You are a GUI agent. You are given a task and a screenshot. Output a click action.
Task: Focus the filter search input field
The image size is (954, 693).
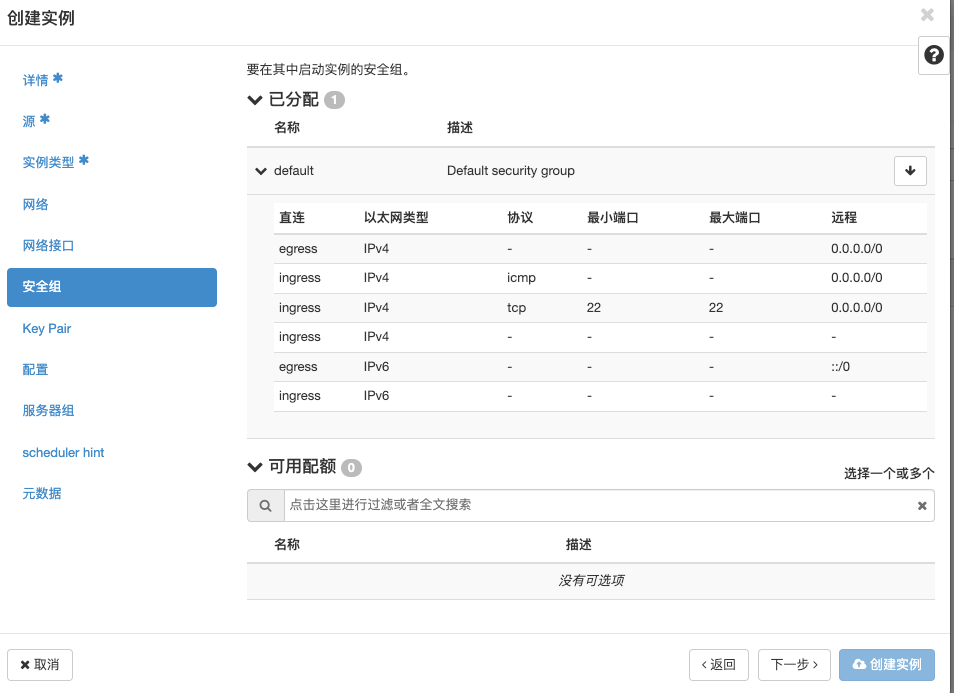[x=599, y=506]
